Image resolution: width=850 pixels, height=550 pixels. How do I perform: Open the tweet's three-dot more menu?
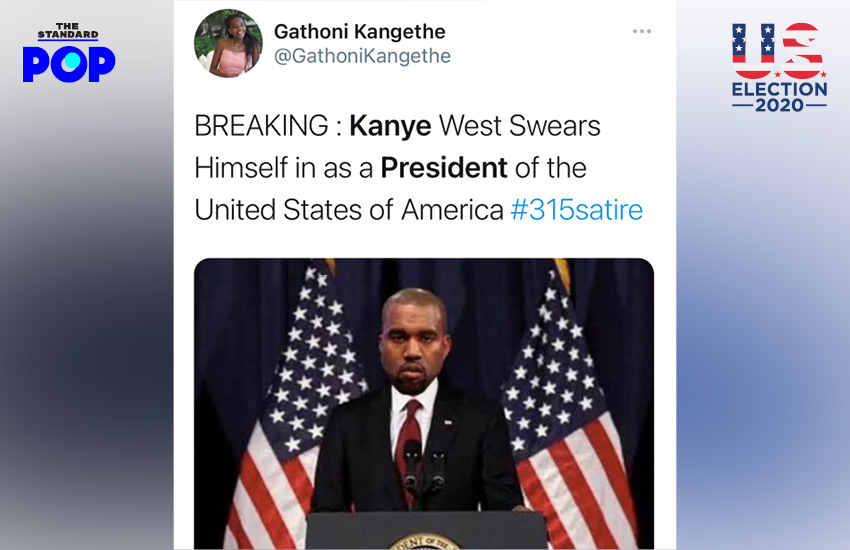click(x=642, y=32)
